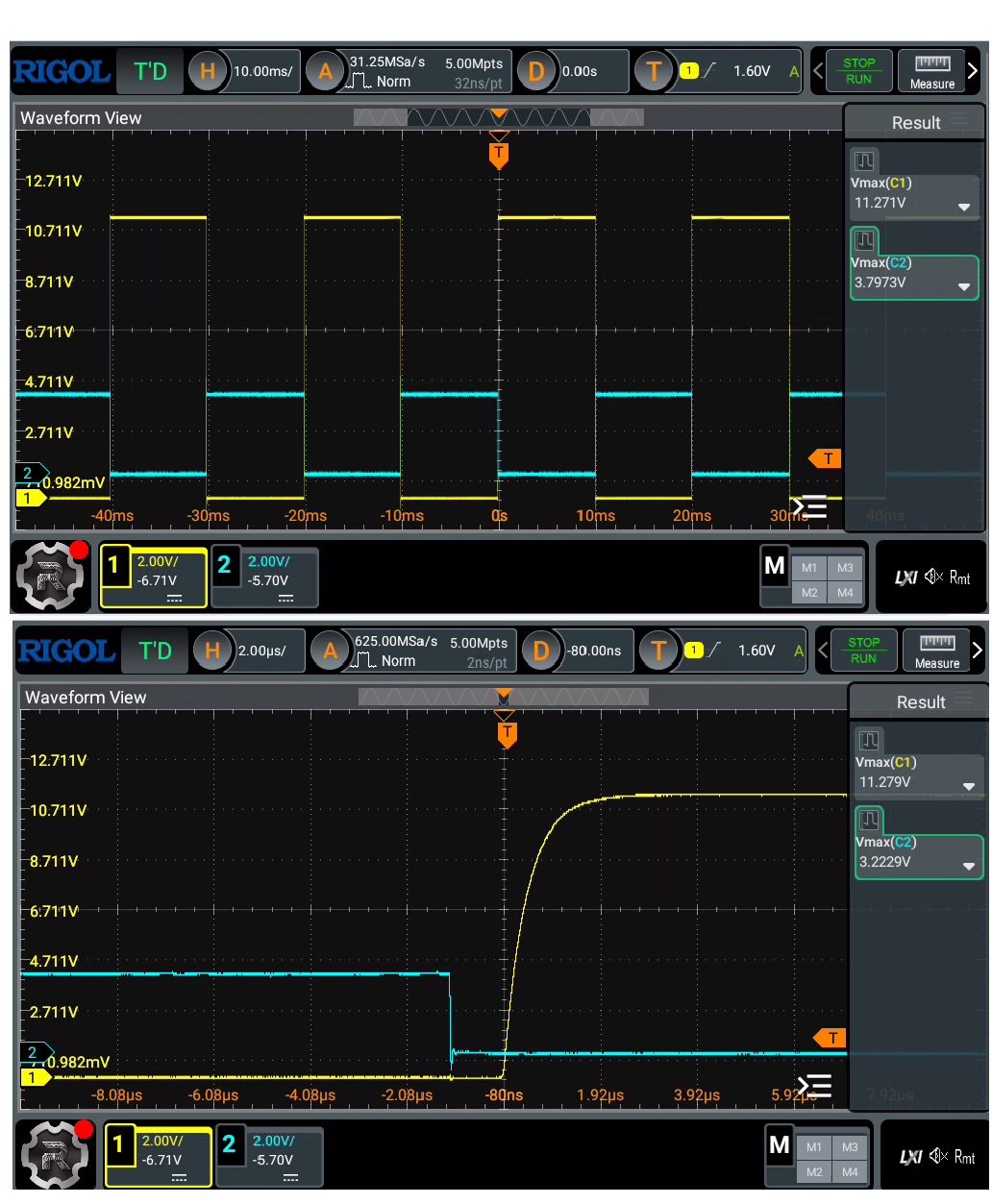Click channel 2 ground marker, top waveform

30,473
